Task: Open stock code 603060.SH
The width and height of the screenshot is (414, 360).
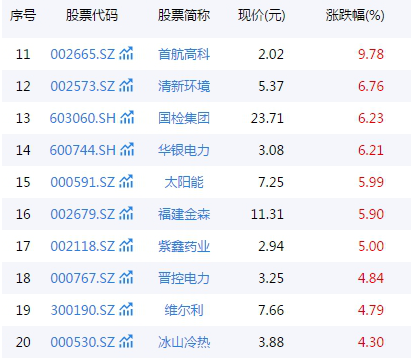Action: point(82,118)
